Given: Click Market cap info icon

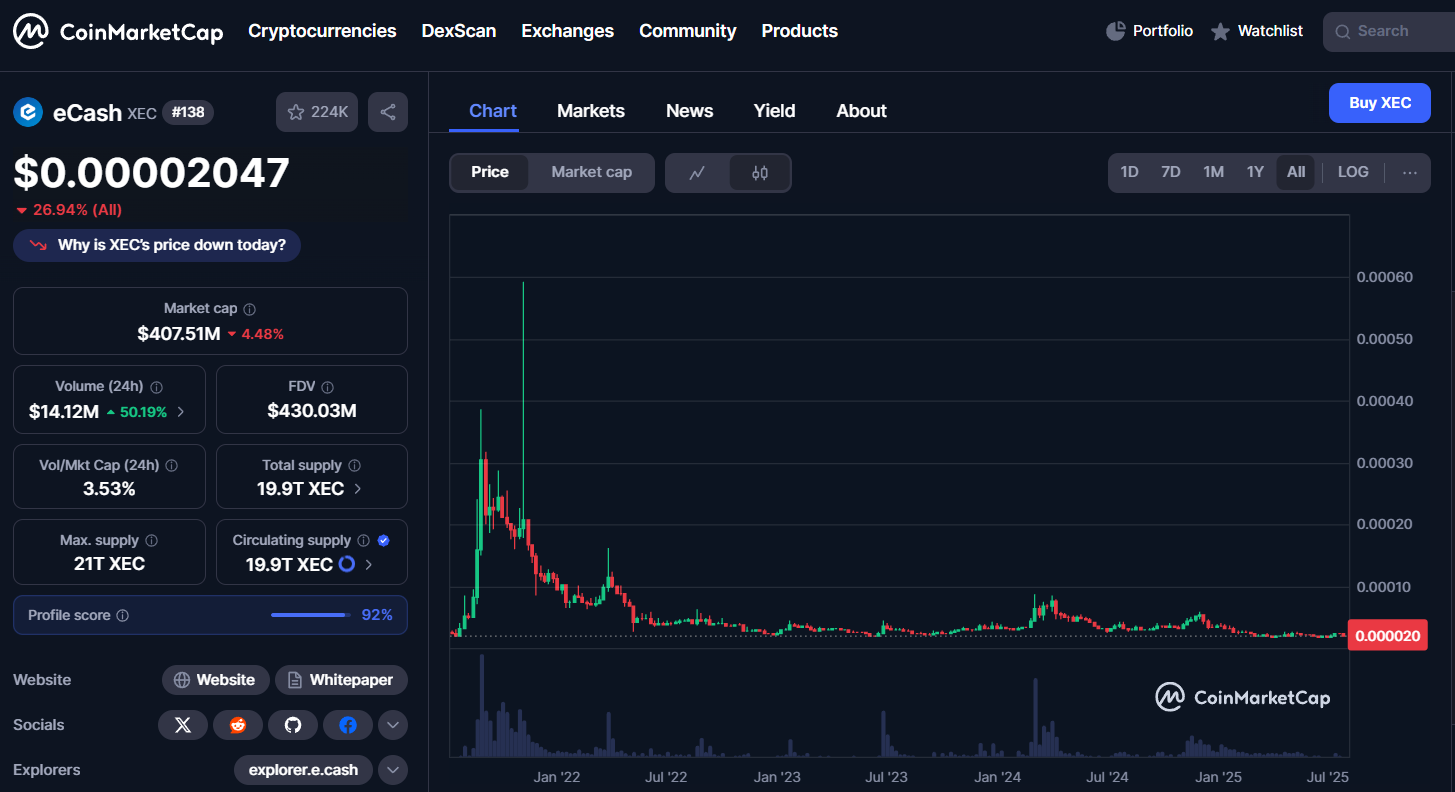Looking at the screenshot, I should coord(250,309).
